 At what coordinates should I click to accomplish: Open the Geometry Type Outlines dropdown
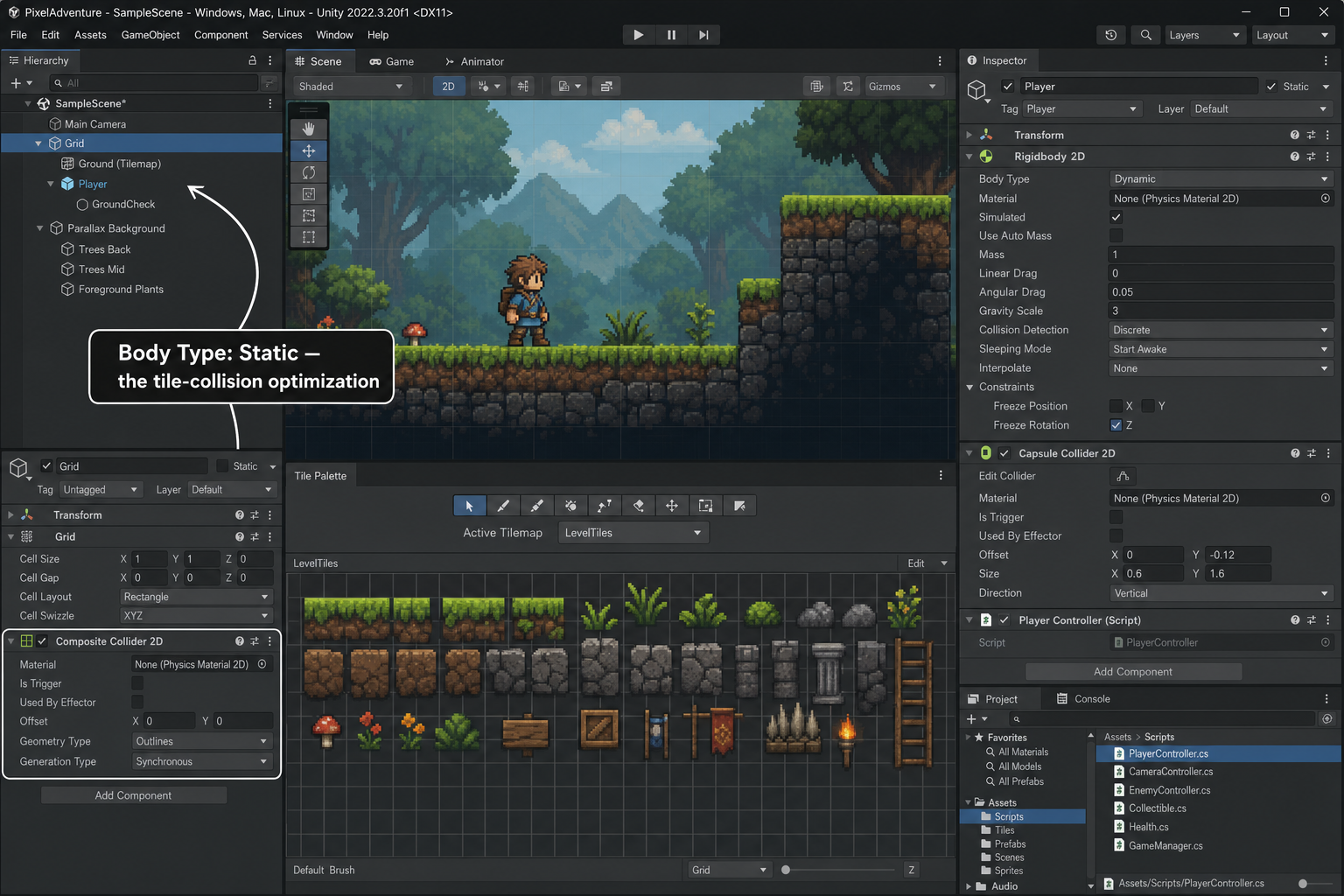[201, 741]
